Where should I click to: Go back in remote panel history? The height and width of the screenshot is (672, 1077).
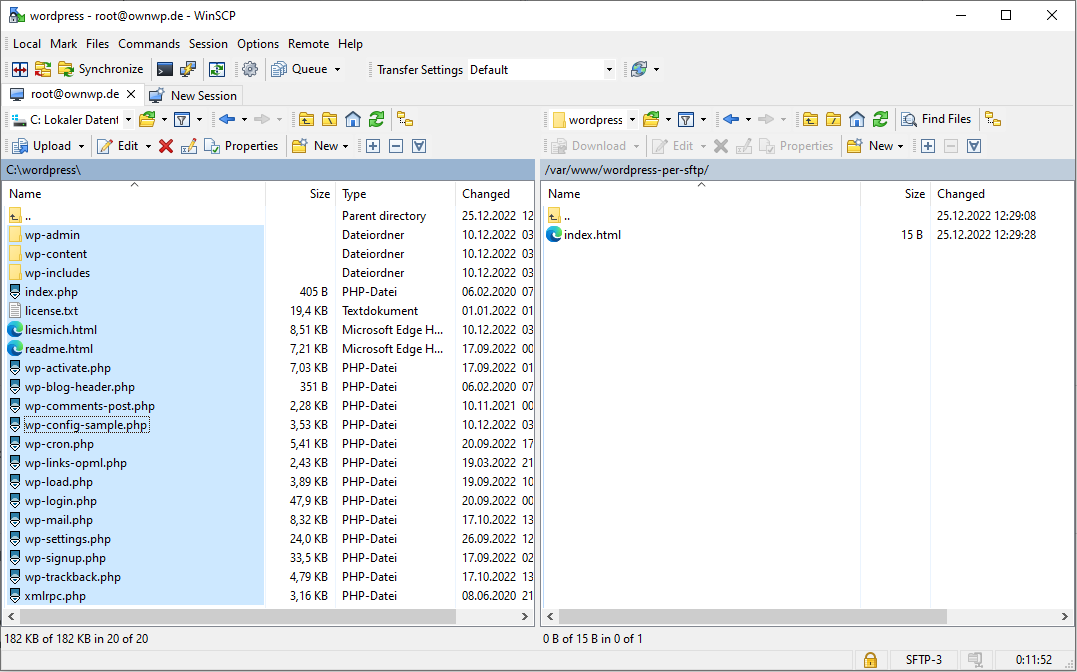731,120
